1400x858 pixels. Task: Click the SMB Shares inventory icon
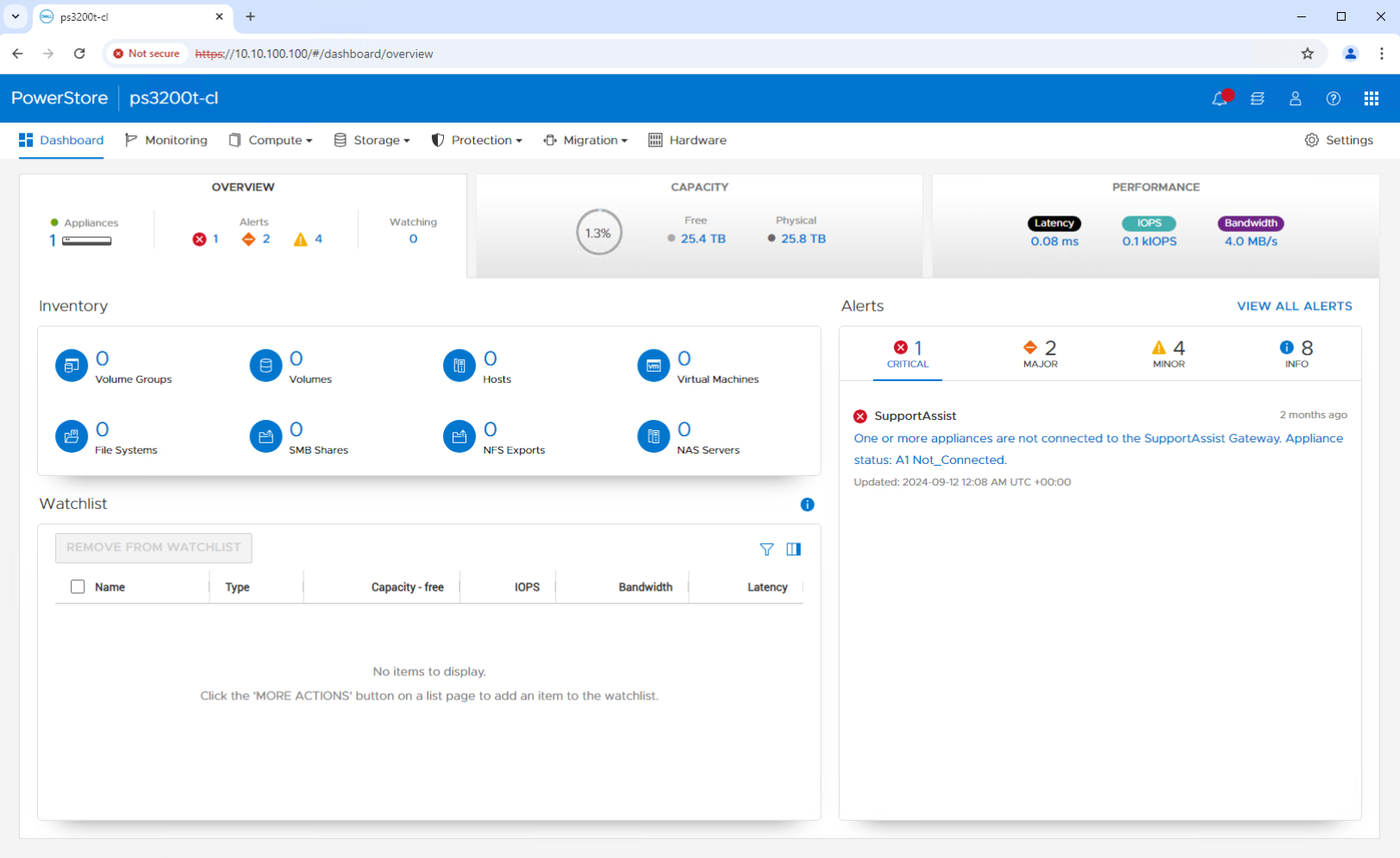[x=266, y=436]
